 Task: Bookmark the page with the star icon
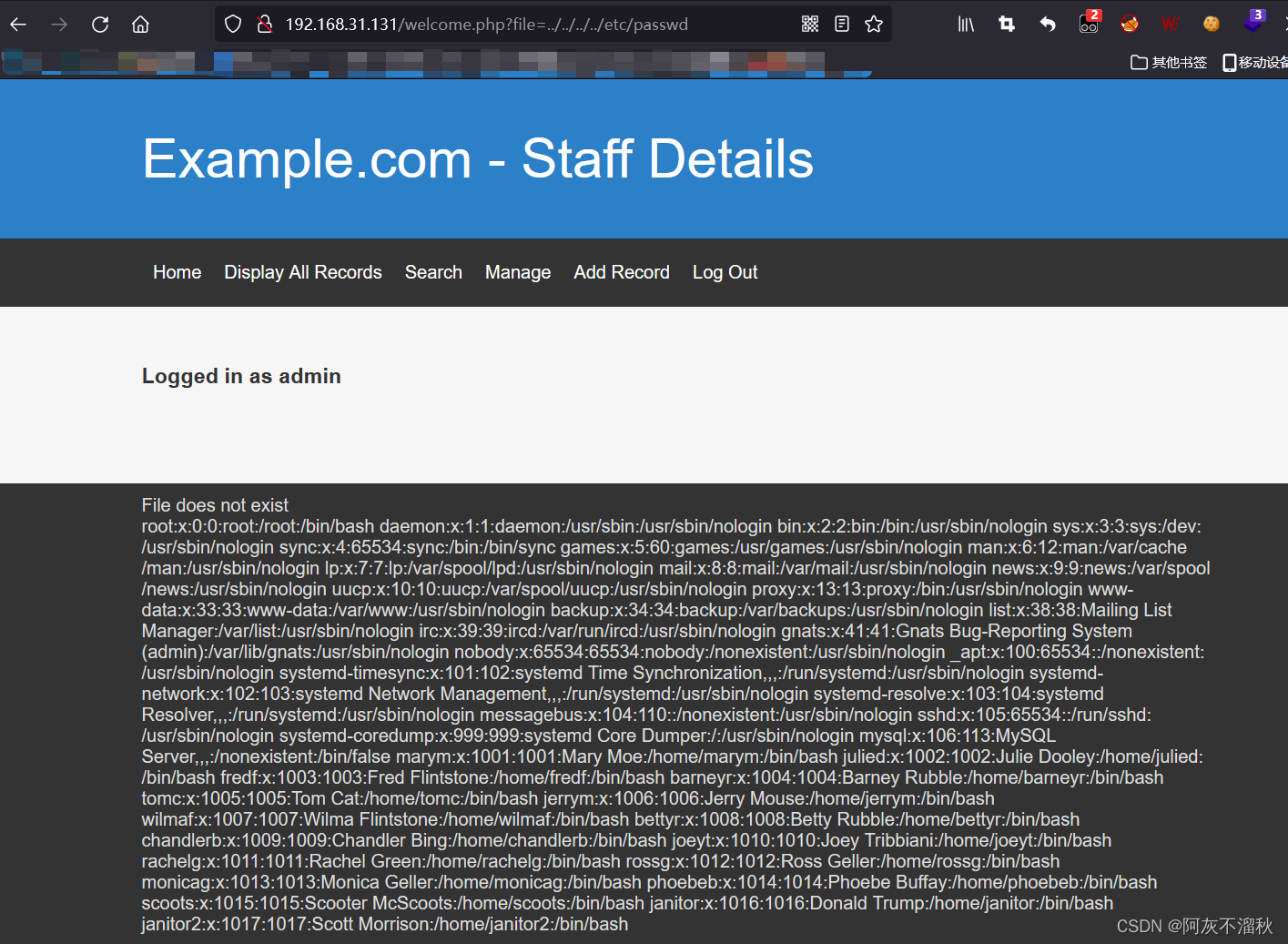coord(873,24)
